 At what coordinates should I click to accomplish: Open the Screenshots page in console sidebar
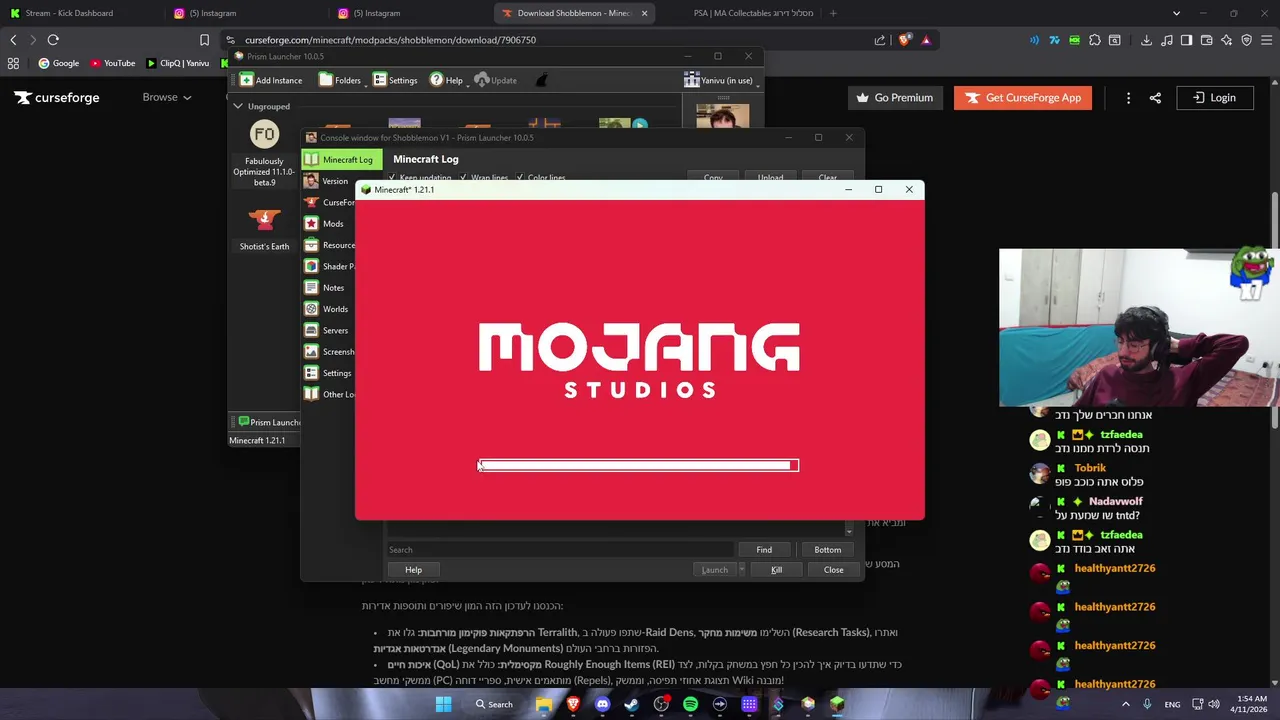329,351
